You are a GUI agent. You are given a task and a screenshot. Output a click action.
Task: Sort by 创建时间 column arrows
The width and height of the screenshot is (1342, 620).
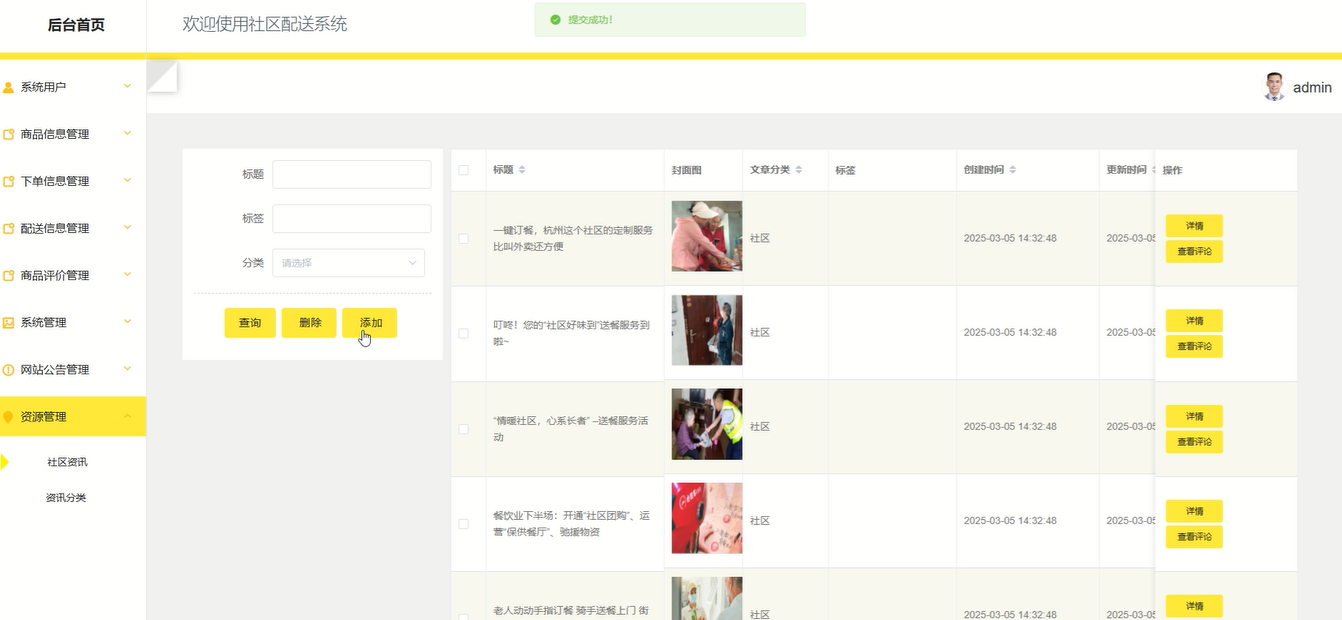[x=1012, y=170]
